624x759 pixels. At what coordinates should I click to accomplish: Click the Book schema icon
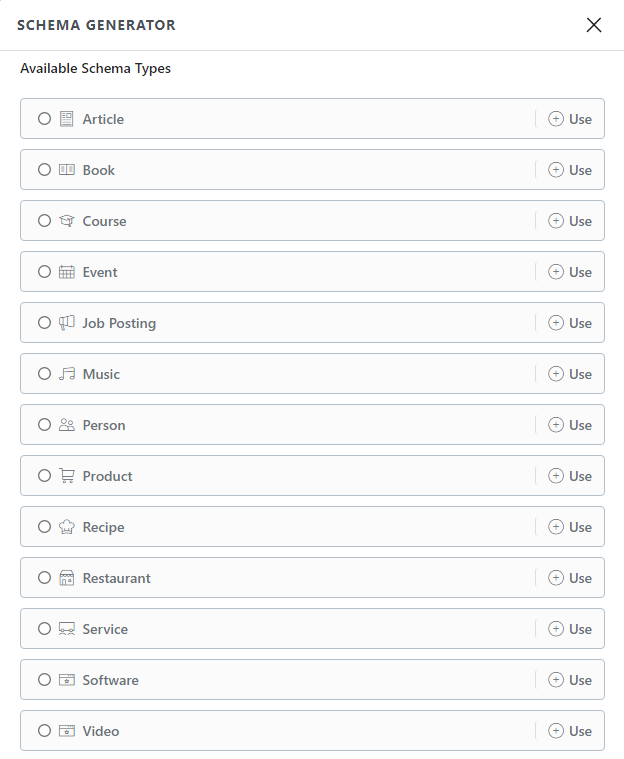(x=67, y=170)
